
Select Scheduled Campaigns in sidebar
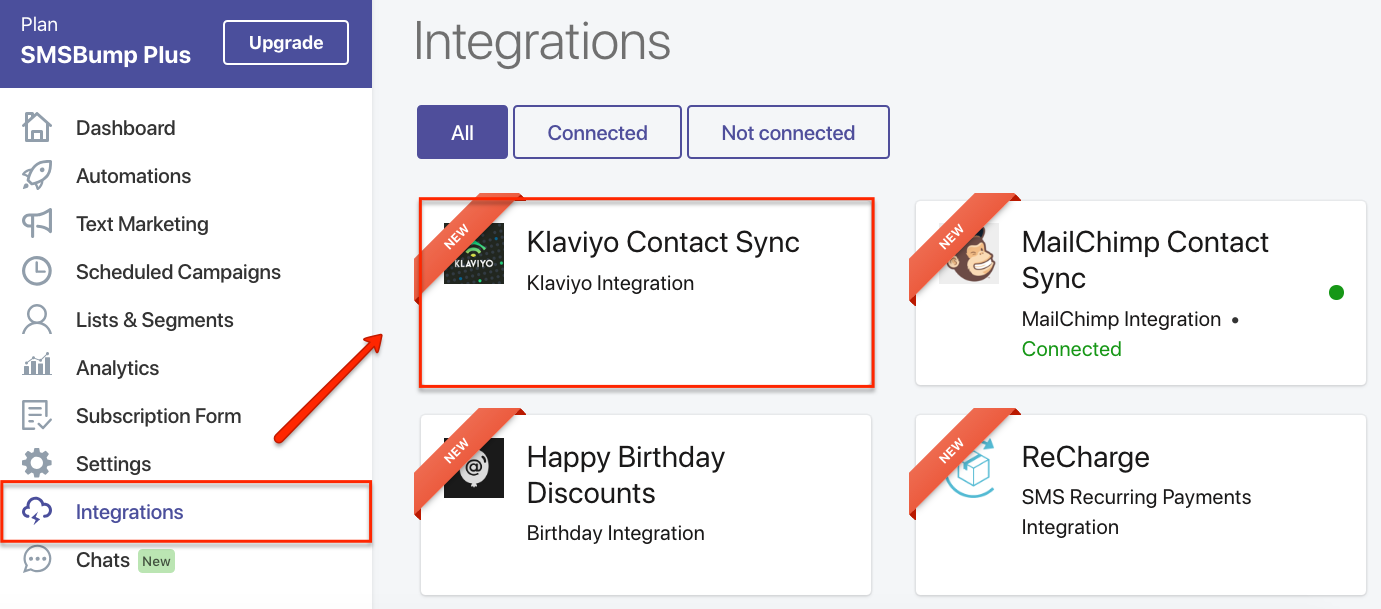(x=178, y=272)
